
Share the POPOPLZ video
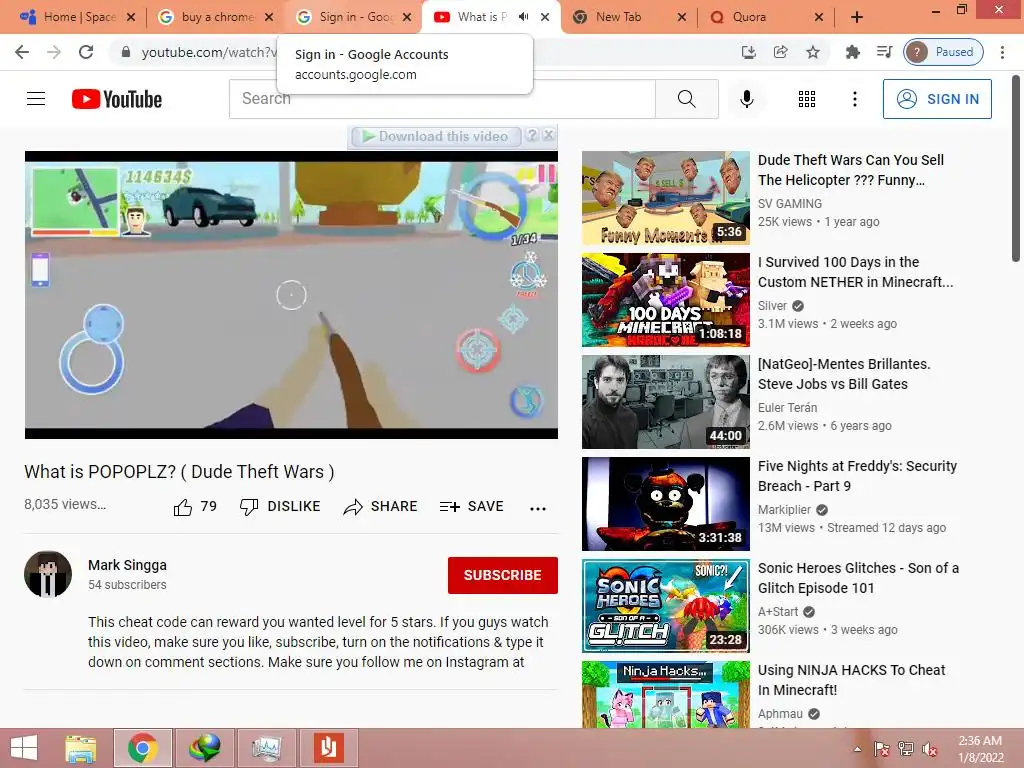click(380, 507)
